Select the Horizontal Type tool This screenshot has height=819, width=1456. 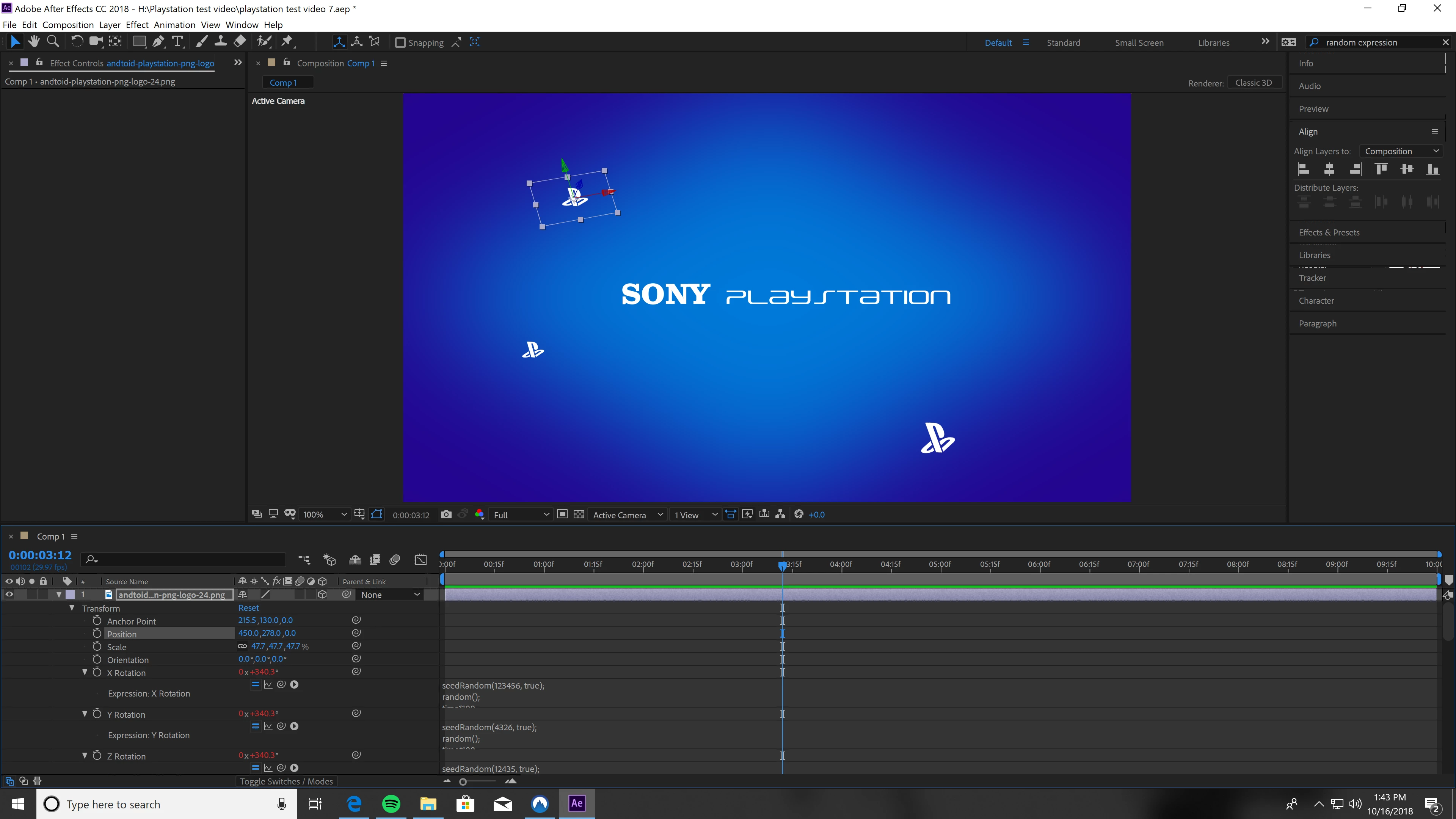tap(177, 41)
